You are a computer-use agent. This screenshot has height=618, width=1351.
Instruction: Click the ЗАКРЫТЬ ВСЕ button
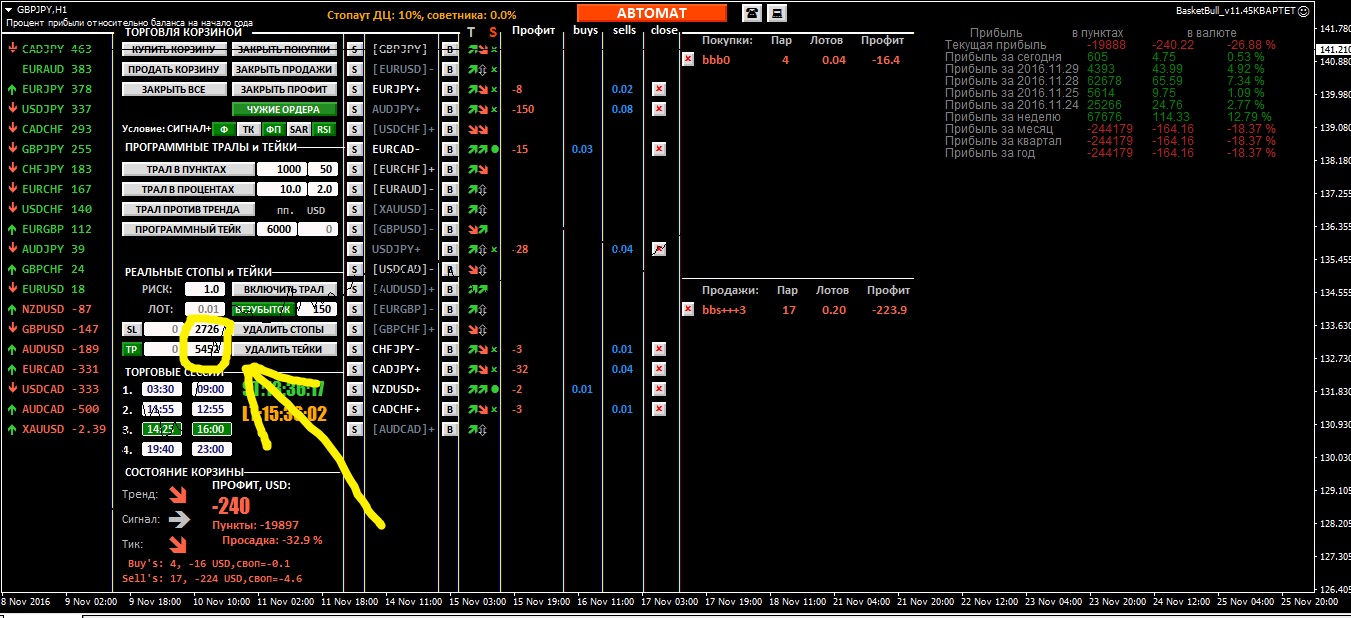[x=173, y=89]
